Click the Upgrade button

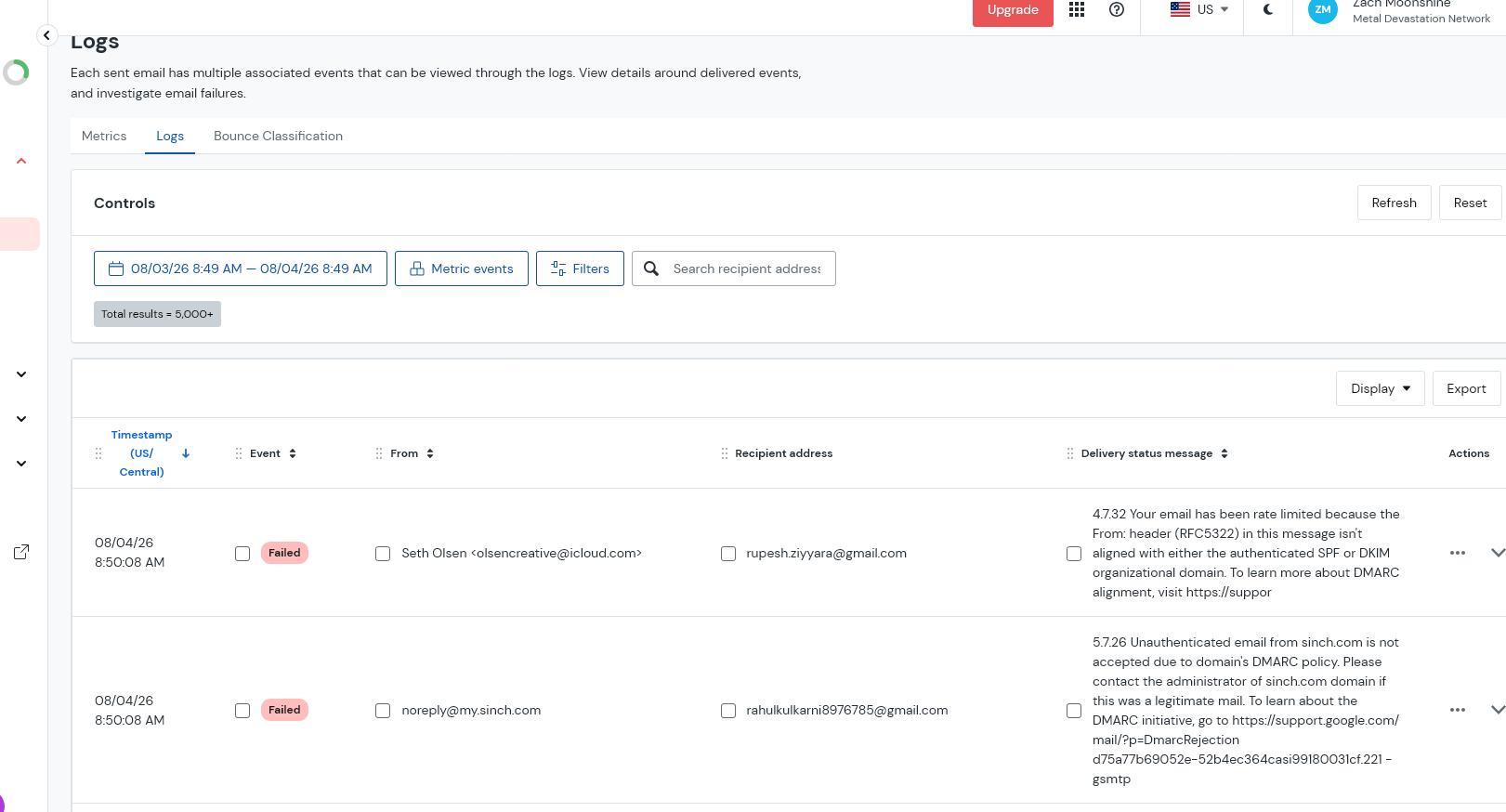[x=1013, y=10]
